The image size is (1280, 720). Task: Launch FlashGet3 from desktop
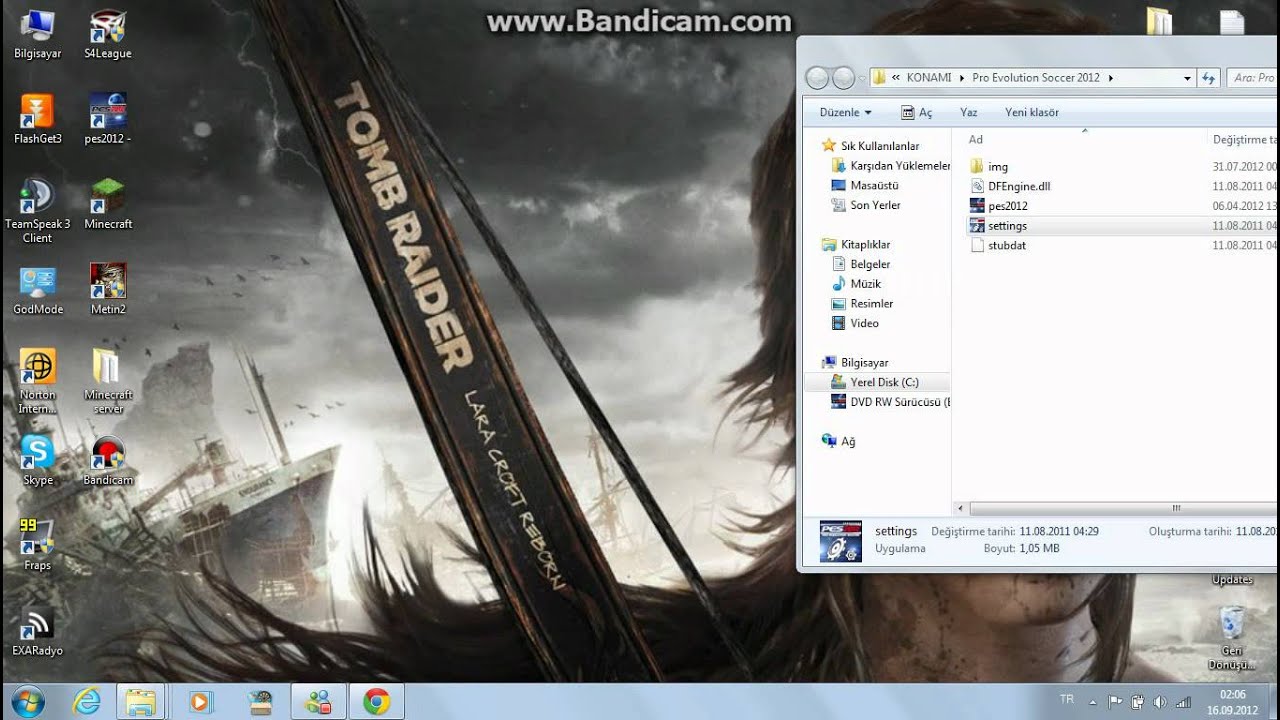38,120
